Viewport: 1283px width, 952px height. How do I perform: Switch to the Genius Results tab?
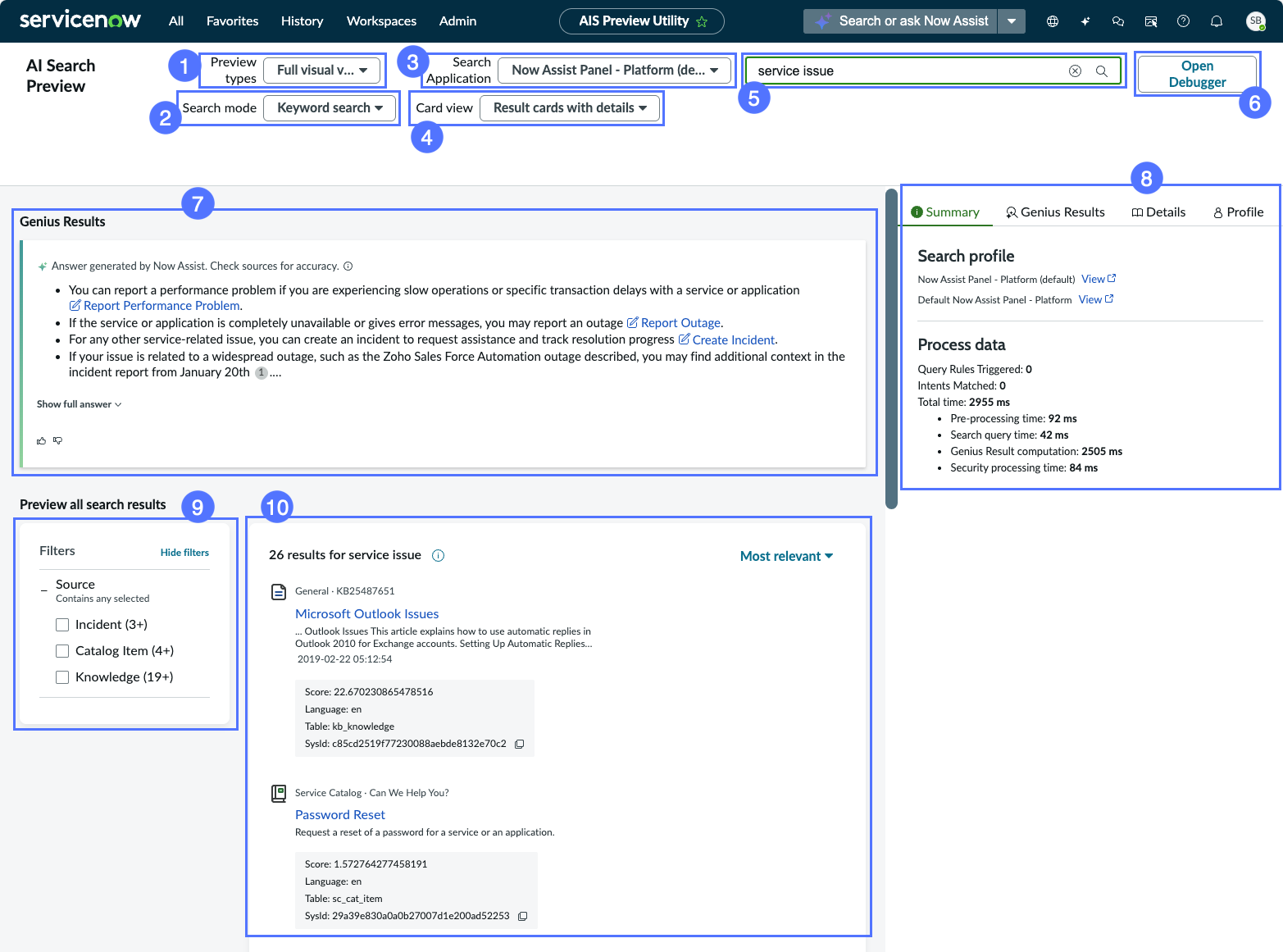[x=1055, y=212]
